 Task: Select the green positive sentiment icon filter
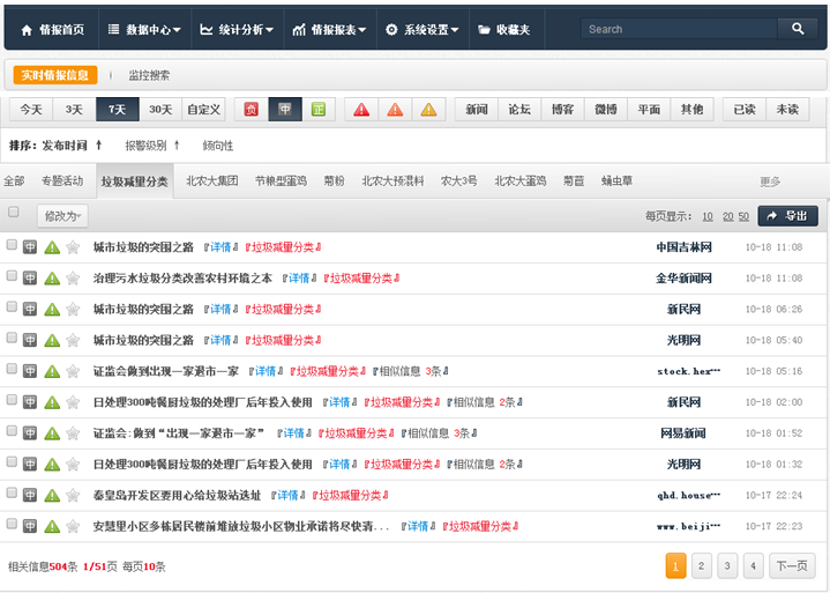click(x=318, y=110)
